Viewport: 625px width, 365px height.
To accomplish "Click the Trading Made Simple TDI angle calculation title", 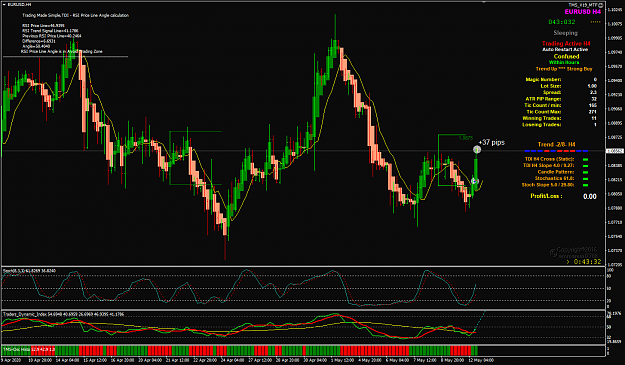I will click(x=75, y=16).
